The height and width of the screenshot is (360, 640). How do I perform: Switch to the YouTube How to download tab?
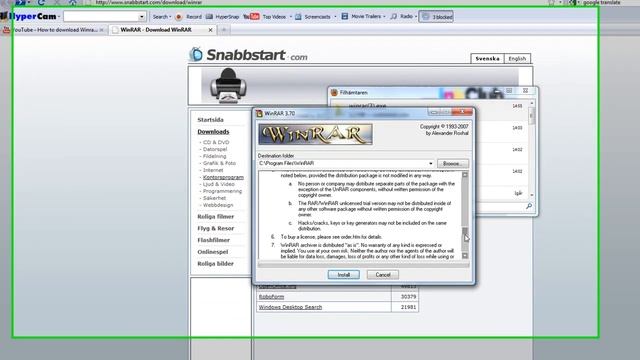tap(54, 30)
